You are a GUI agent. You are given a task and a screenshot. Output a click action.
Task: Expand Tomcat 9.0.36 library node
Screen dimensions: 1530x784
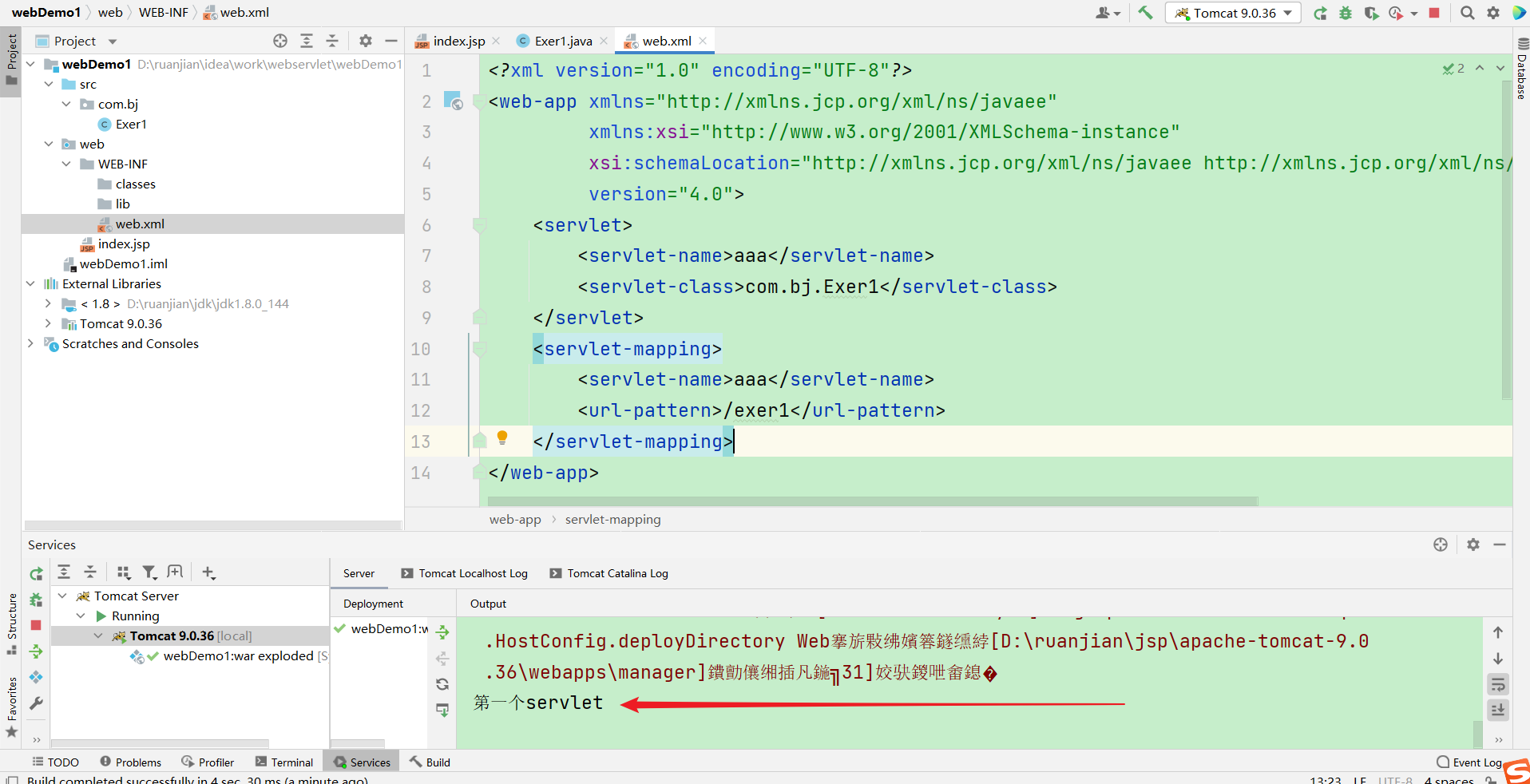pos(48,323)
